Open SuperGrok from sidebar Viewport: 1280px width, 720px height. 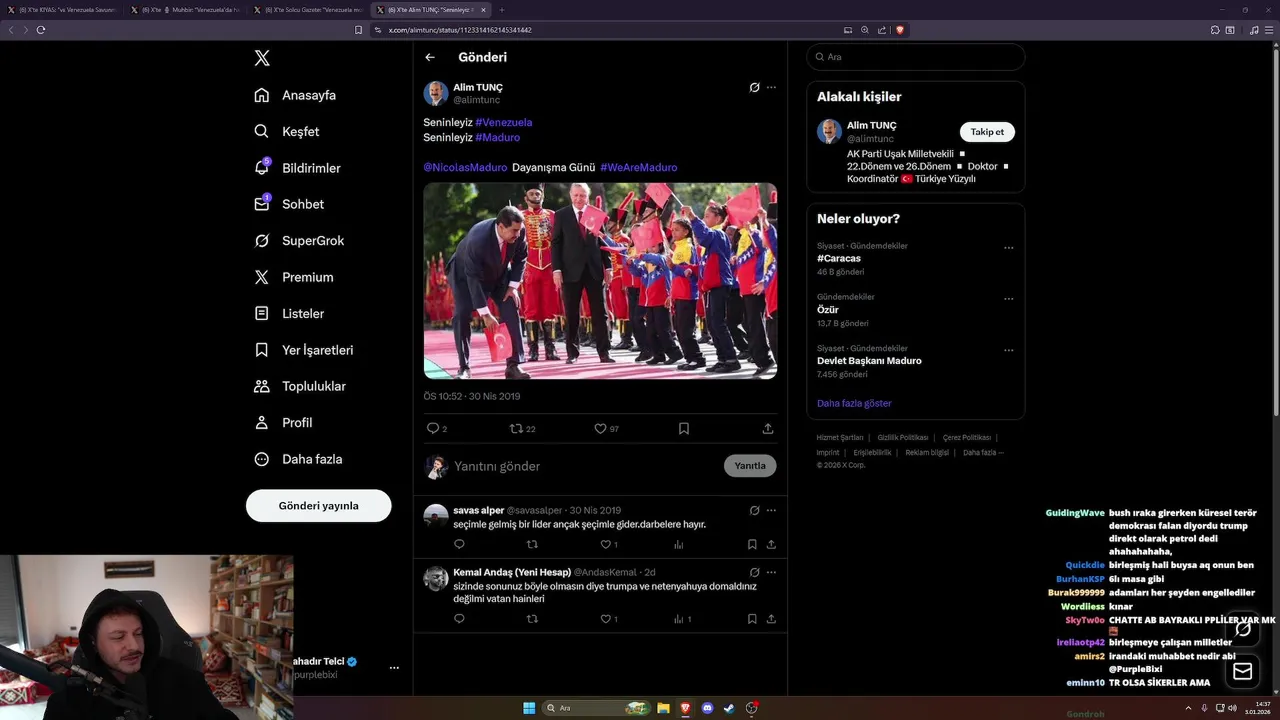tap(299, 240)
